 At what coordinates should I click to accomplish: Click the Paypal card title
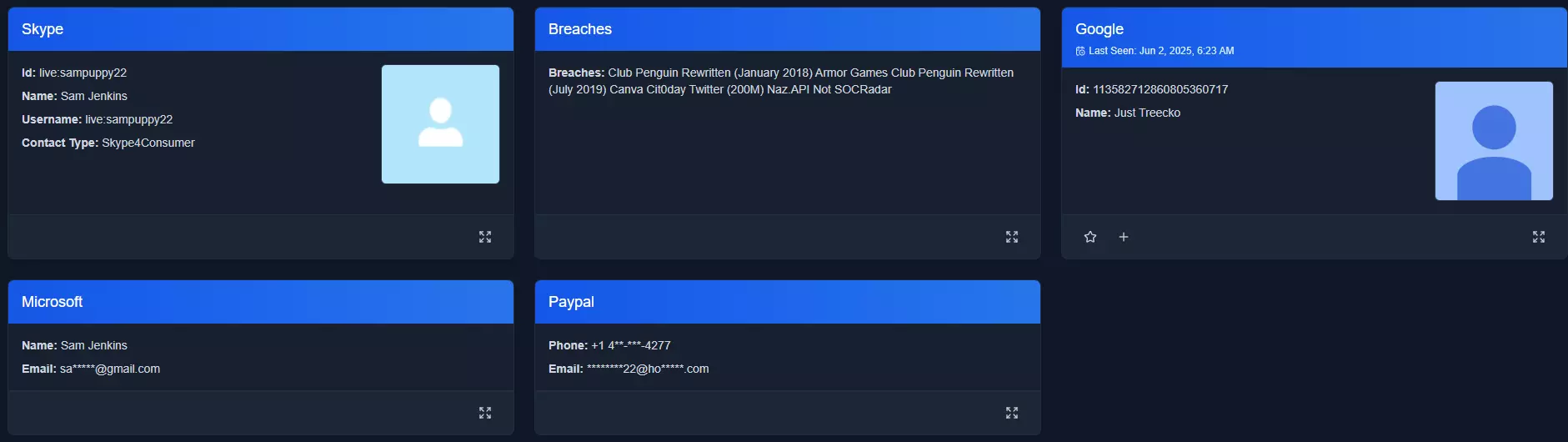571,302
